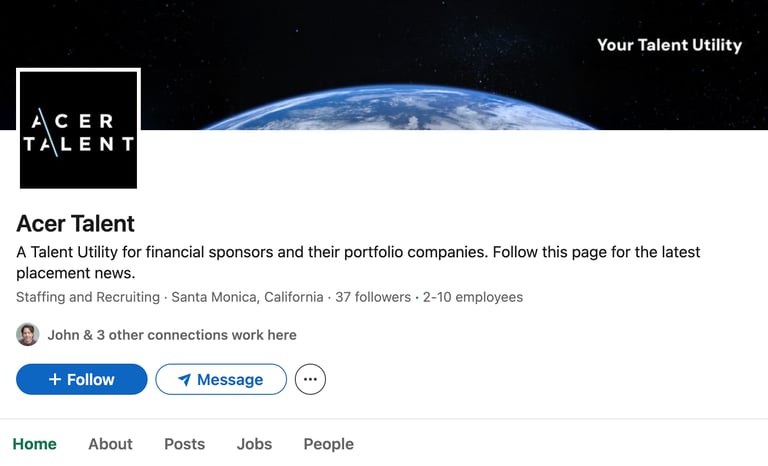Screen dimensions: 768x466
Task: Follow the Acer Talent page
Action: (82, 379)
